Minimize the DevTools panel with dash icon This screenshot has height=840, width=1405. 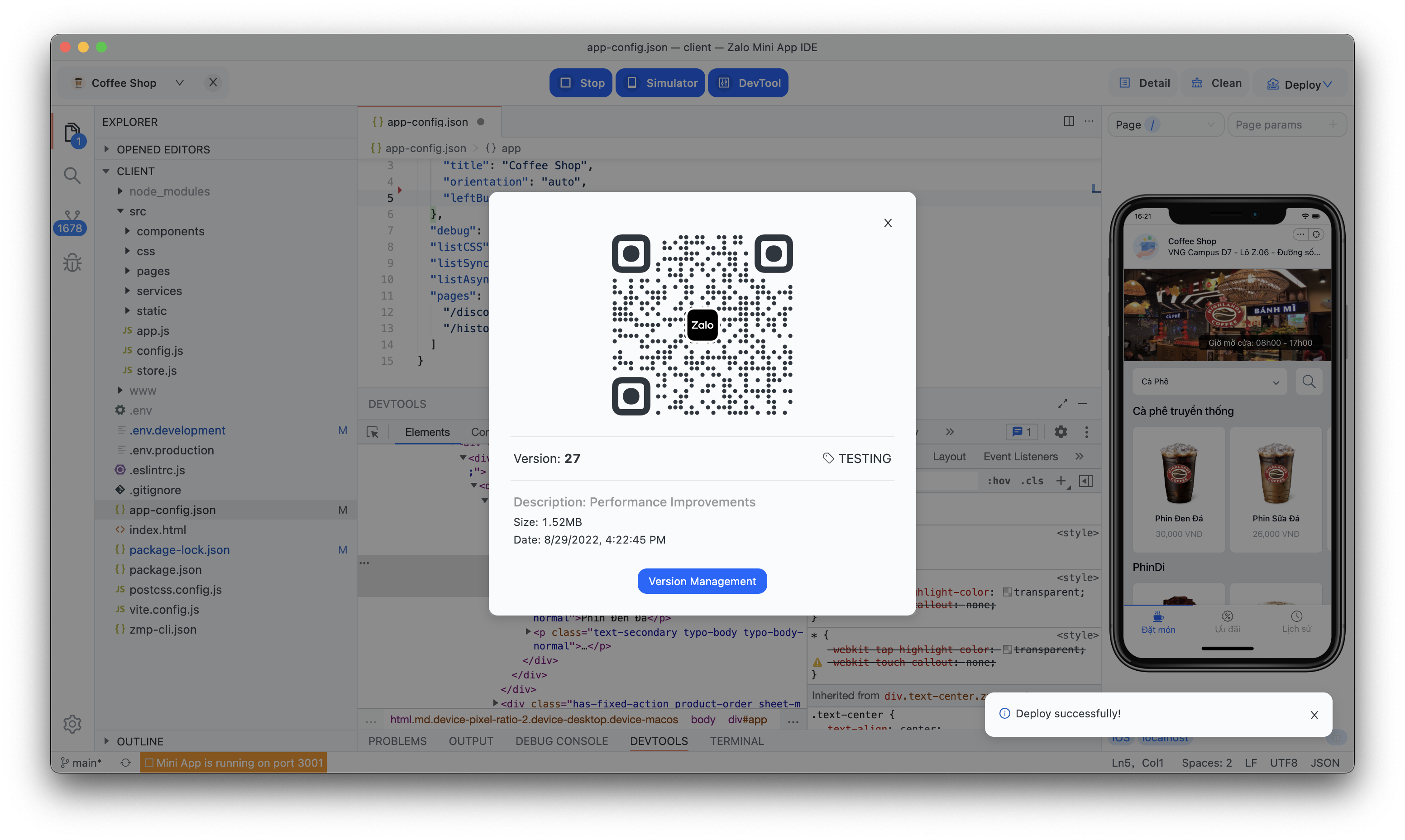coord(1082,404)
